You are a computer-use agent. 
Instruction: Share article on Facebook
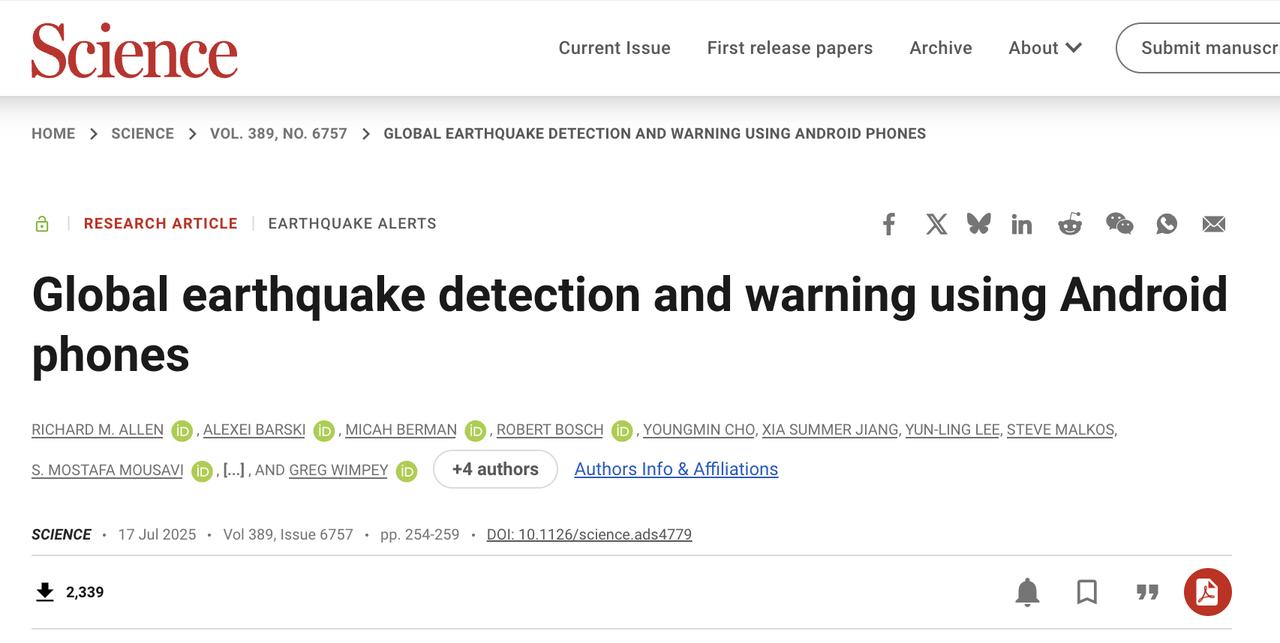[x=888, y=224]
